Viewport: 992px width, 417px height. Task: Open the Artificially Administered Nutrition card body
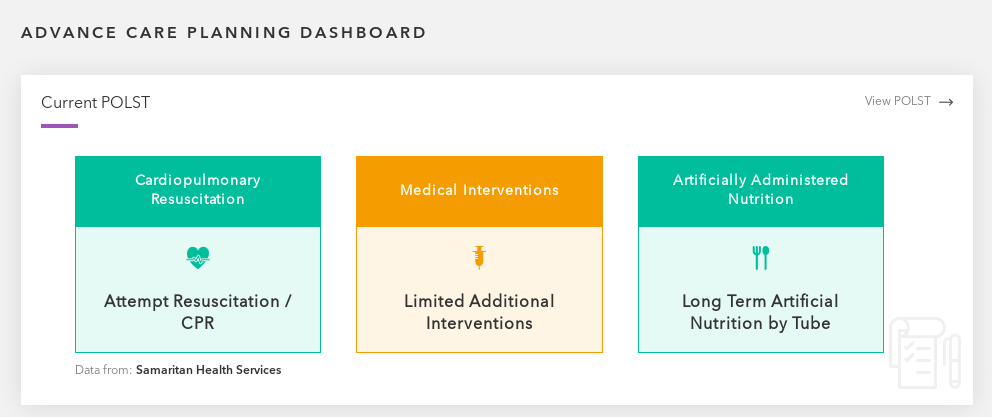pos(760,290)
